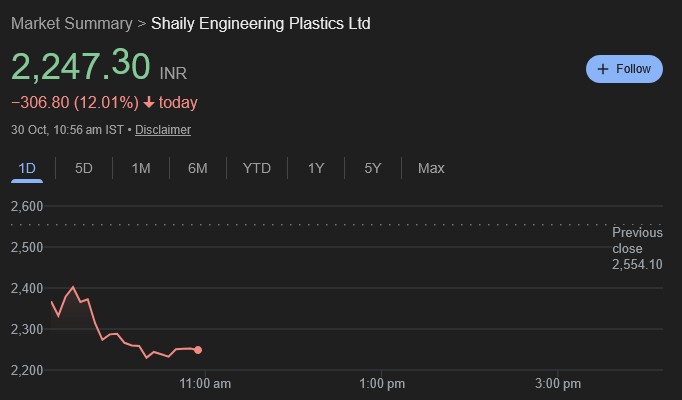
Task: Click the Market Summary breadcrumb link
Action: [x=71, y=23]
